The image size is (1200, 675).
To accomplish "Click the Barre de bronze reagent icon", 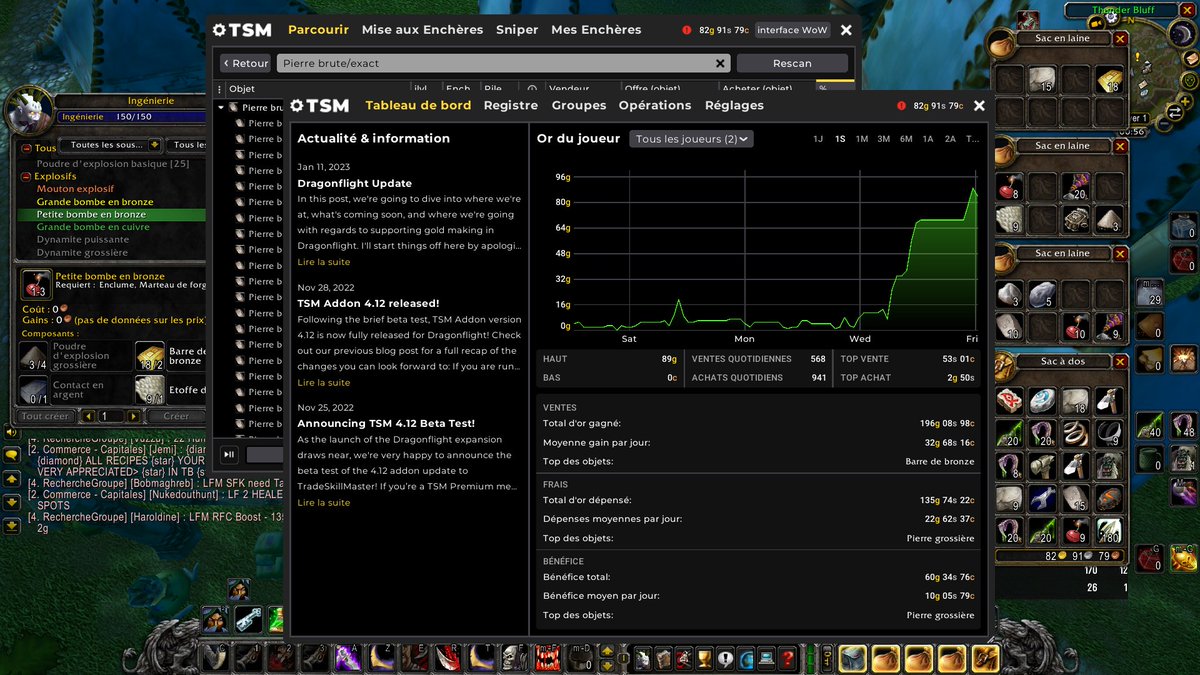I will click(x=150, y=357).
